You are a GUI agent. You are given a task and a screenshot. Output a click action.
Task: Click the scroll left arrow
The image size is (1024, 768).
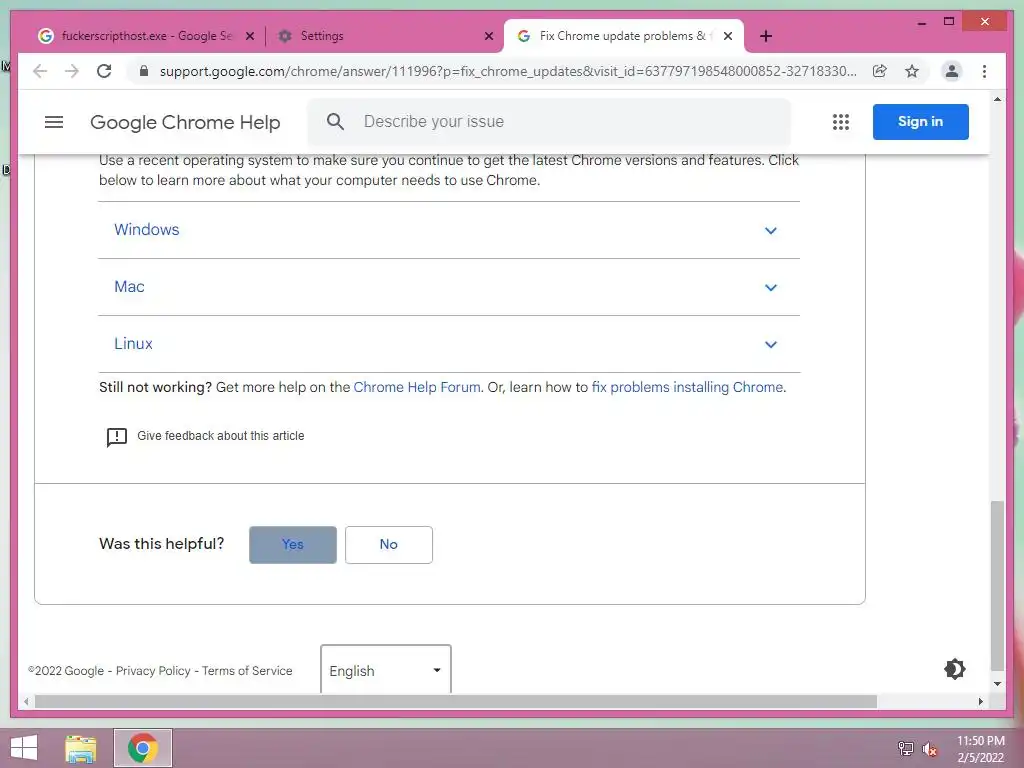click(x=25, y=701)
